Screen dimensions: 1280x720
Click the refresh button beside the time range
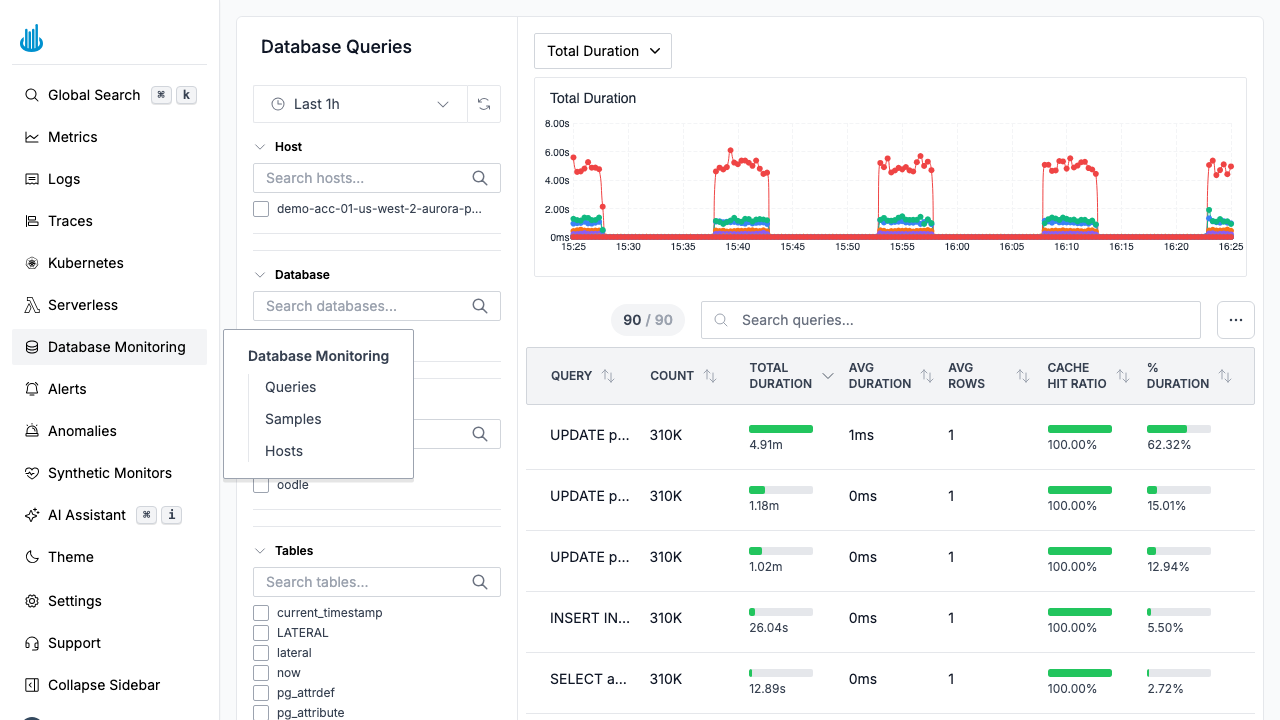pos(484,104)
